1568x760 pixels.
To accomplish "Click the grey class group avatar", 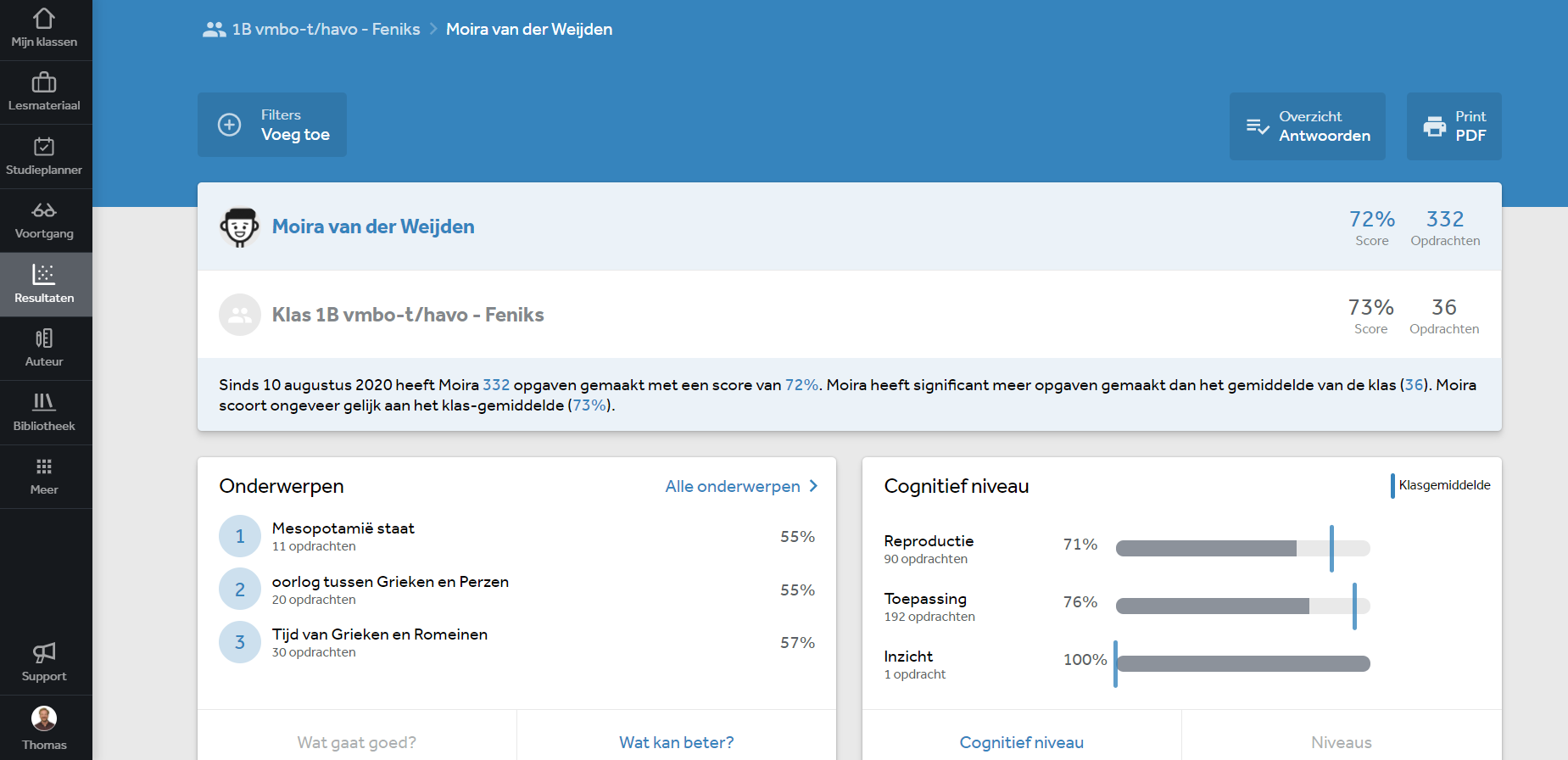I will (240, 315).
